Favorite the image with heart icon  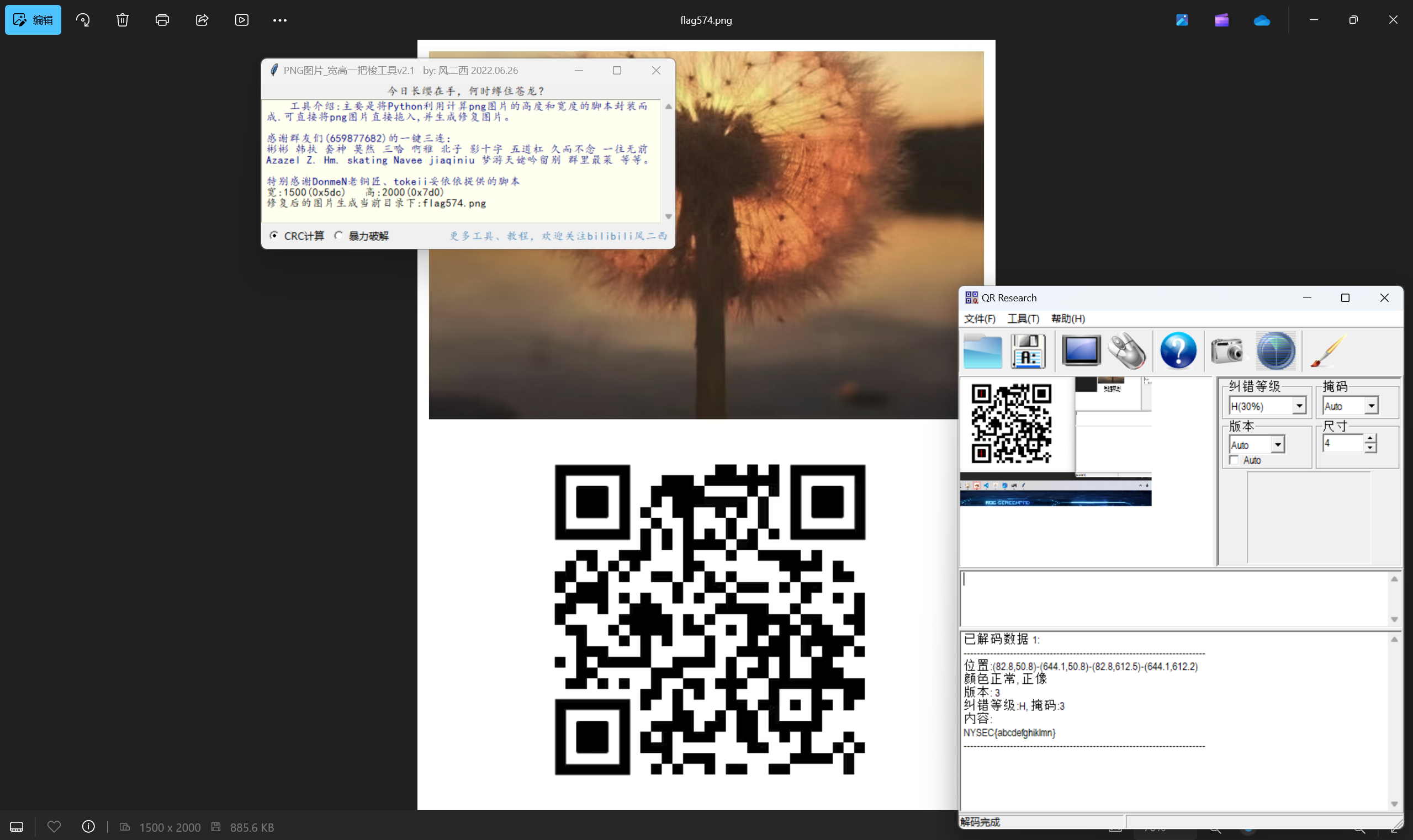click(54, 826)
